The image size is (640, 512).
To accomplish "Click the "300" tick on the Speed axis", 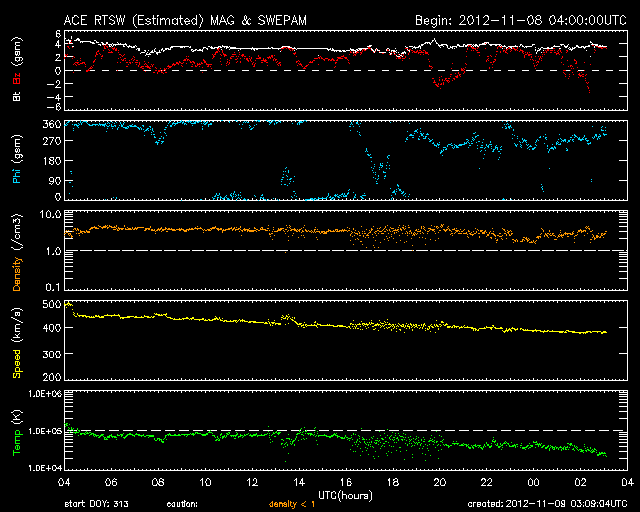I will pos(52,354).
